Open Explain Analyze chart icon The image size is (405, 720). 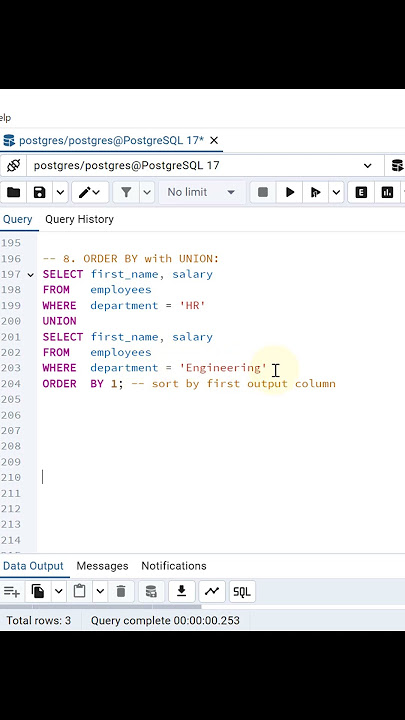click(387, 192)
